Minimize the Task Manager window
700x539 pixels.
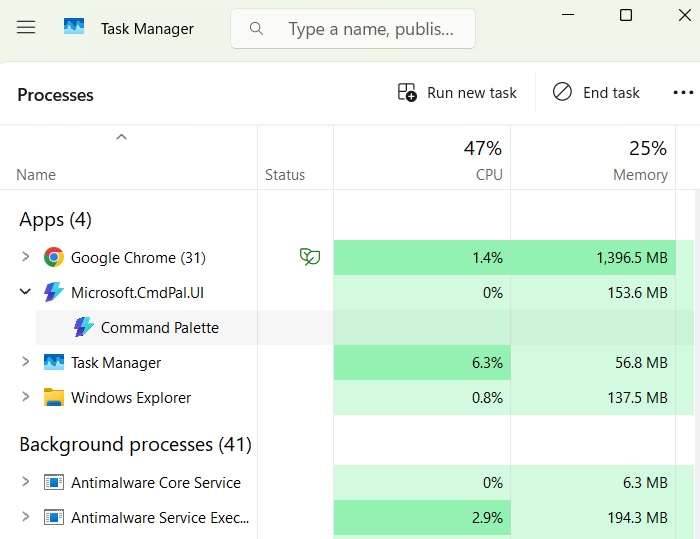pyautogui.click(x=568, y=15)
